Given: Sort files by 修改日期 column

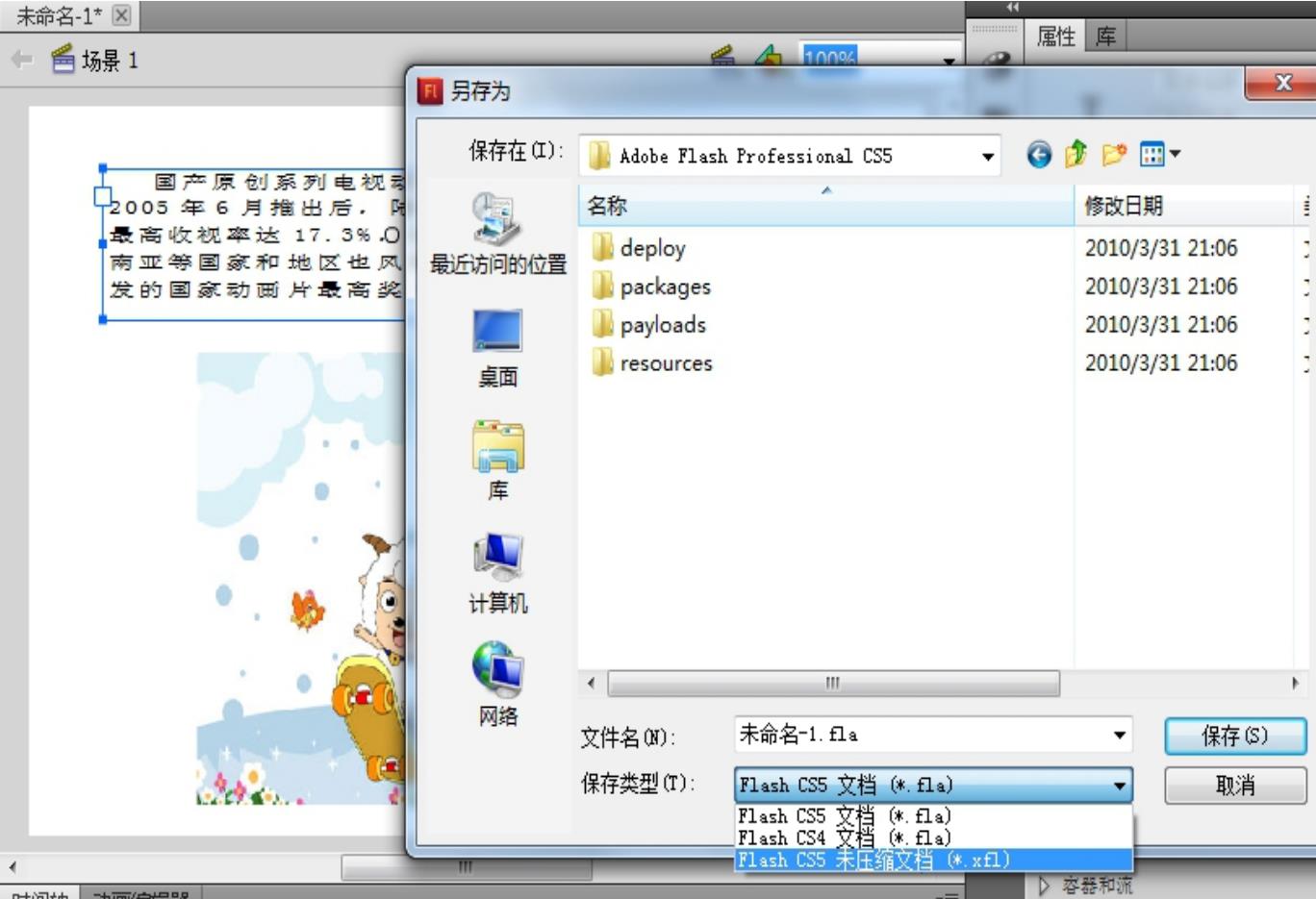Looking at the screenshot, I should [x=1184, y=206].
